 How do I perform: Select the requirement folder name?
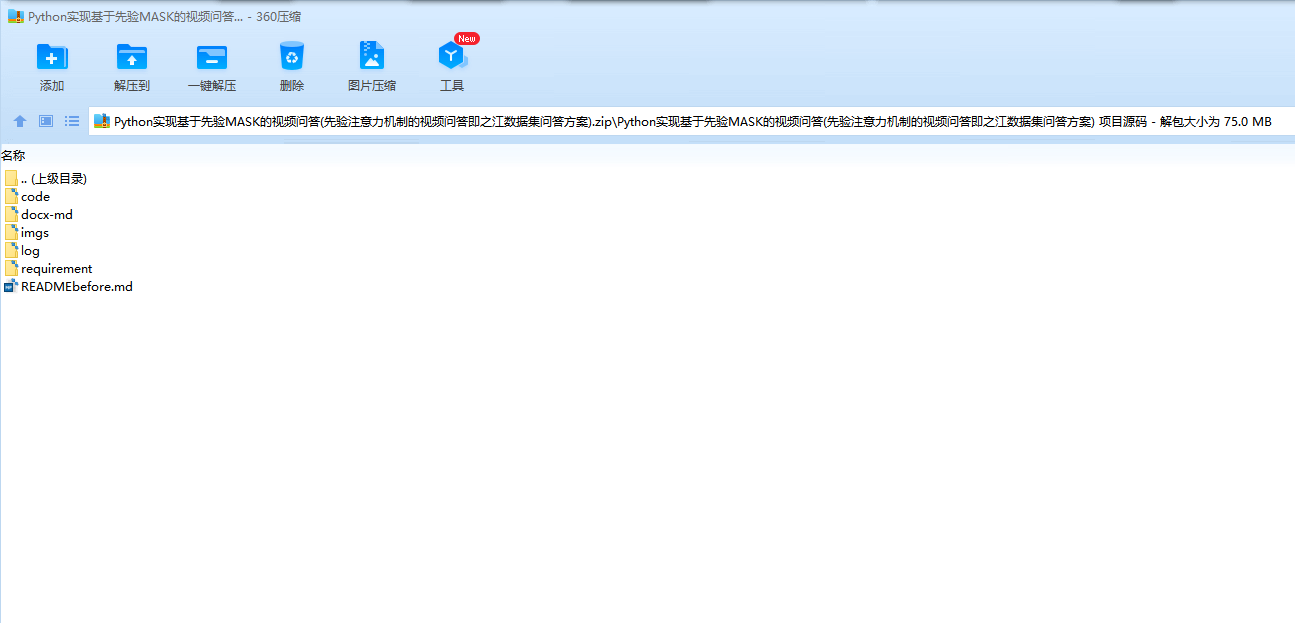(x=57, y=269)
